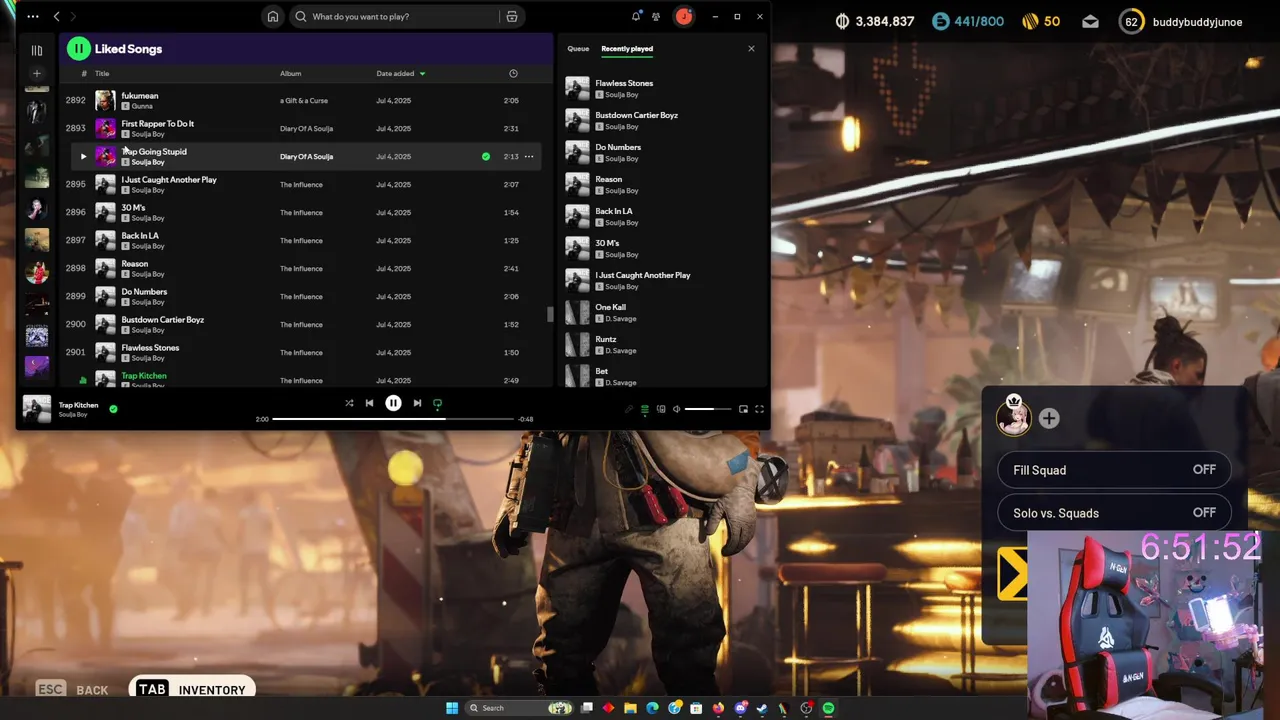Open Steam from the taskbar
This screenshot has height=720, width=1280.
coord(762,708)
